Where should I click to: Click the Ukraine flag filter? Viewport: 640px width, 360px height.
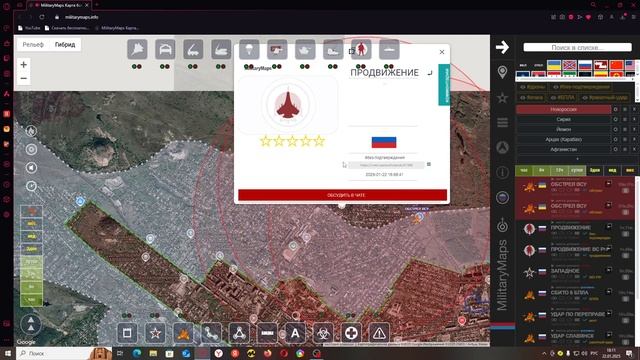pyautogui.click(x=554, y=64)
